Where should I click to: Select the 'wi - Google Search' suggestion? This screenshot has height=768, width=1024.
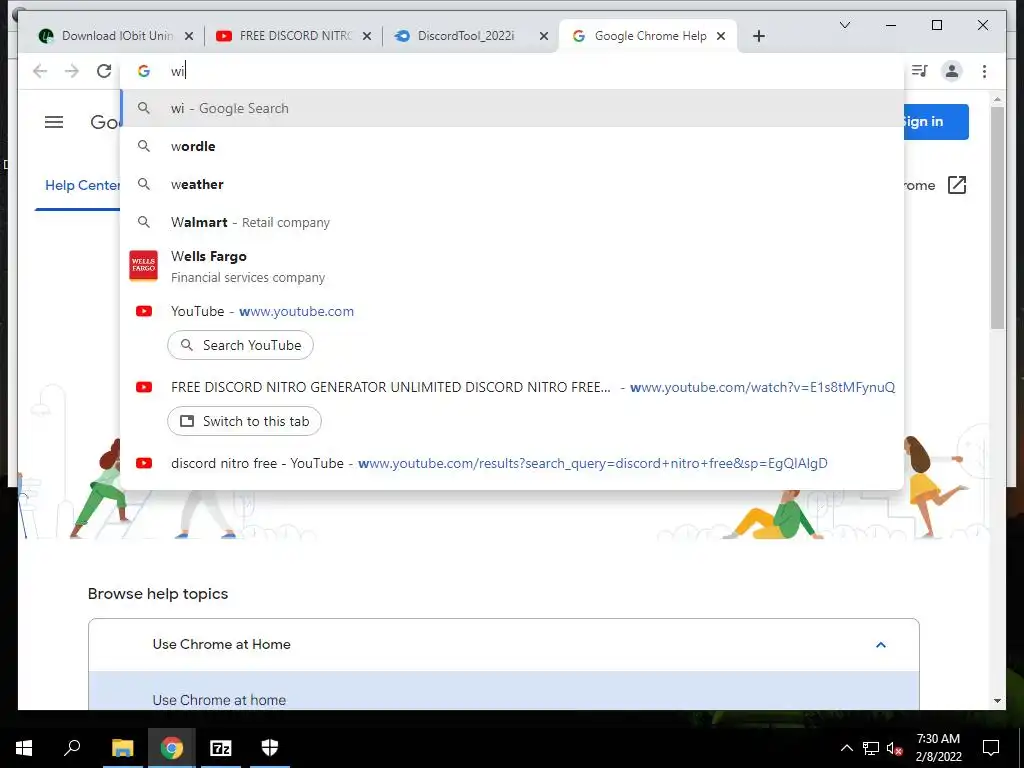(513, 108)
